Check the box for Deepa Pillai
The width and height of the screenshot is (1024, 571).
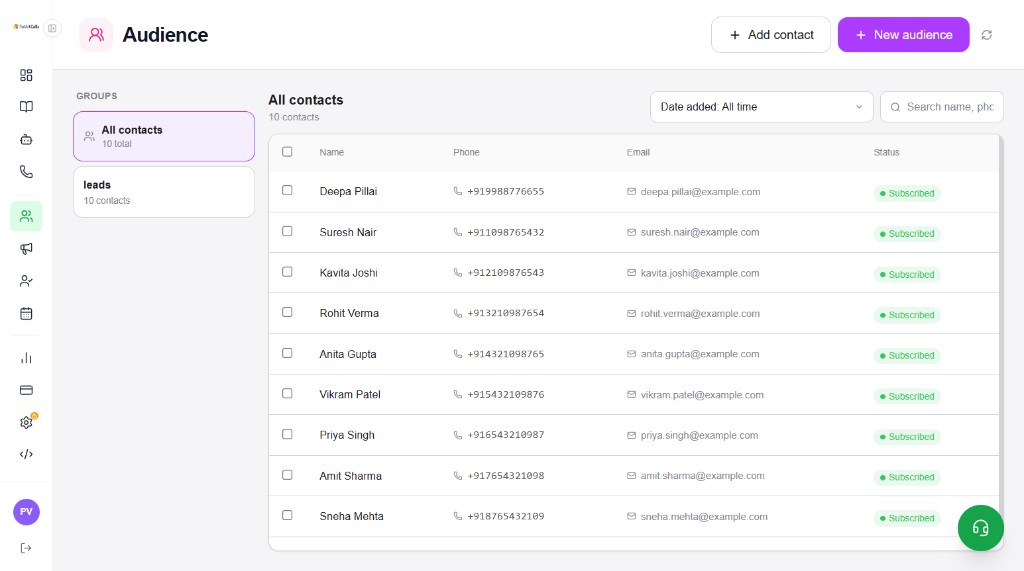287,190
